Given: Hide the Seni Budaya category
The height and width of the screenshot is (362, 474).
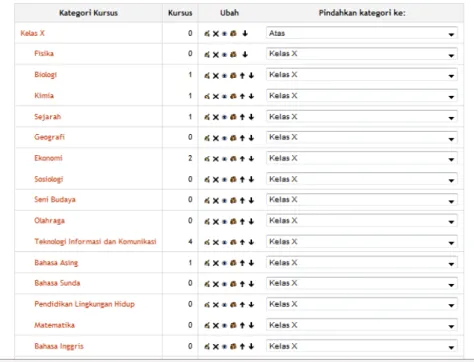Looking at the screenshot, I should click(x=224, y=201).
